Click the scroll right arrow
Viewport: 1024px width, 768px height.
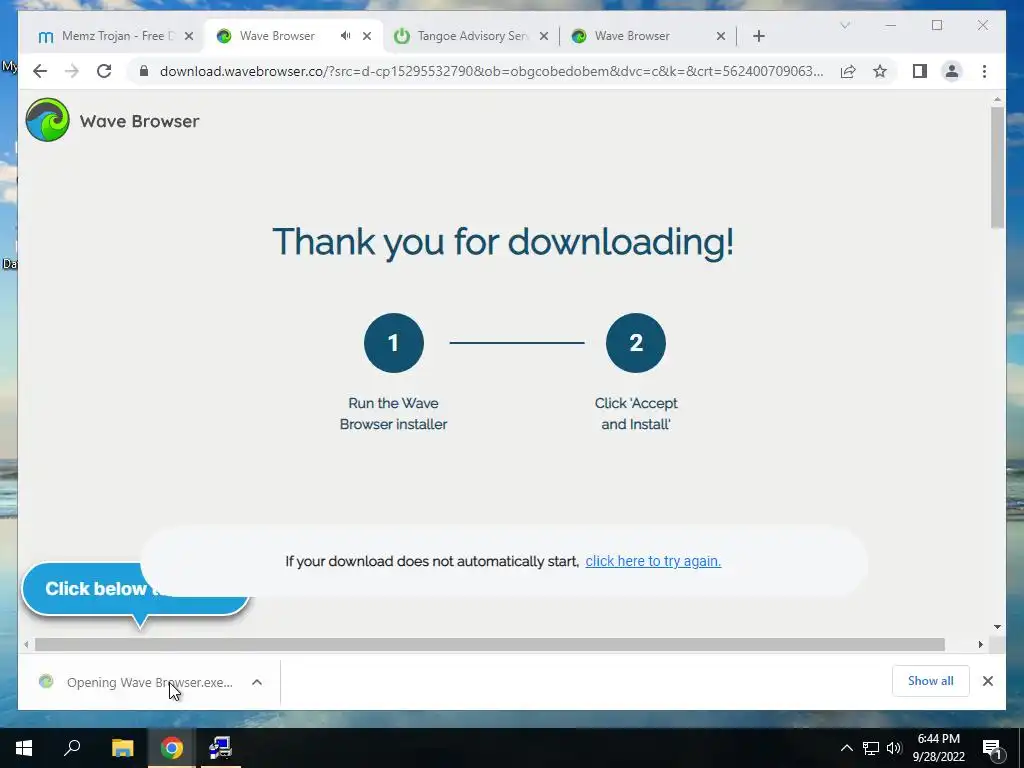pyautogui.click(x=980, y=645)
